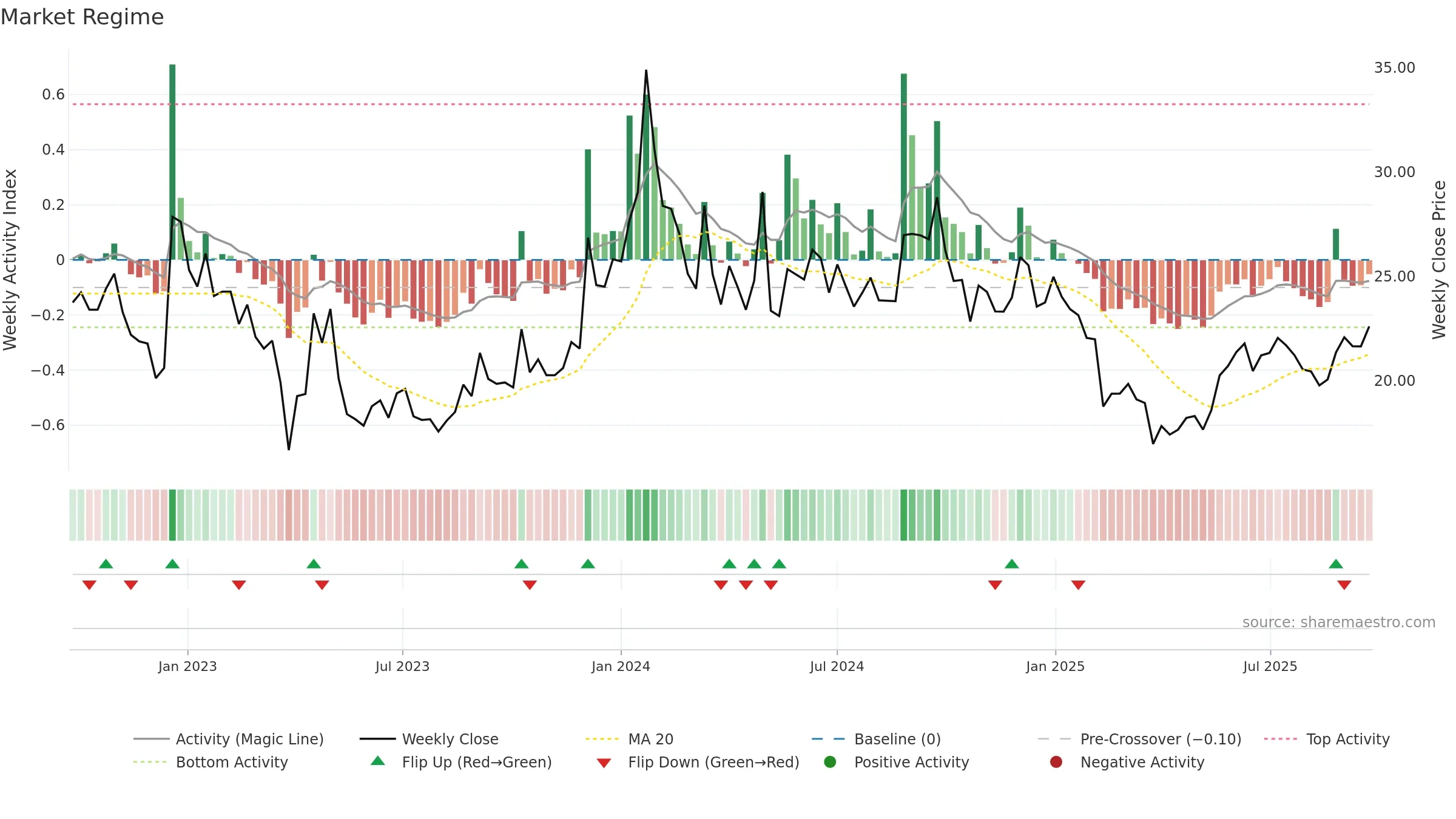This screenshot has height=819, width=1456.
Task: Click the Flip Down (Green→Red) legend label
Action: (x=713, y=762)
